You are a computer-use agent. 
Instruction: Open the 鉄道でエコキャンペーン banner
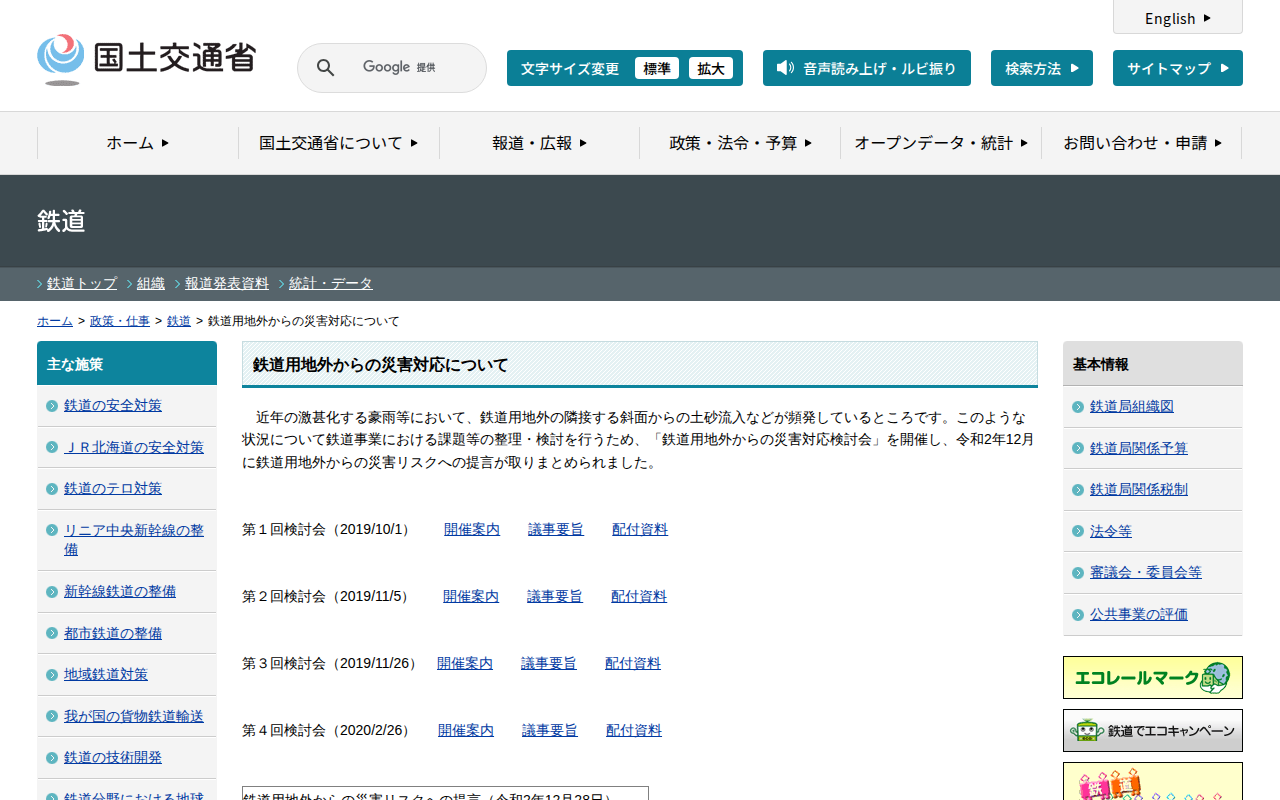[x=1152, y=731]
